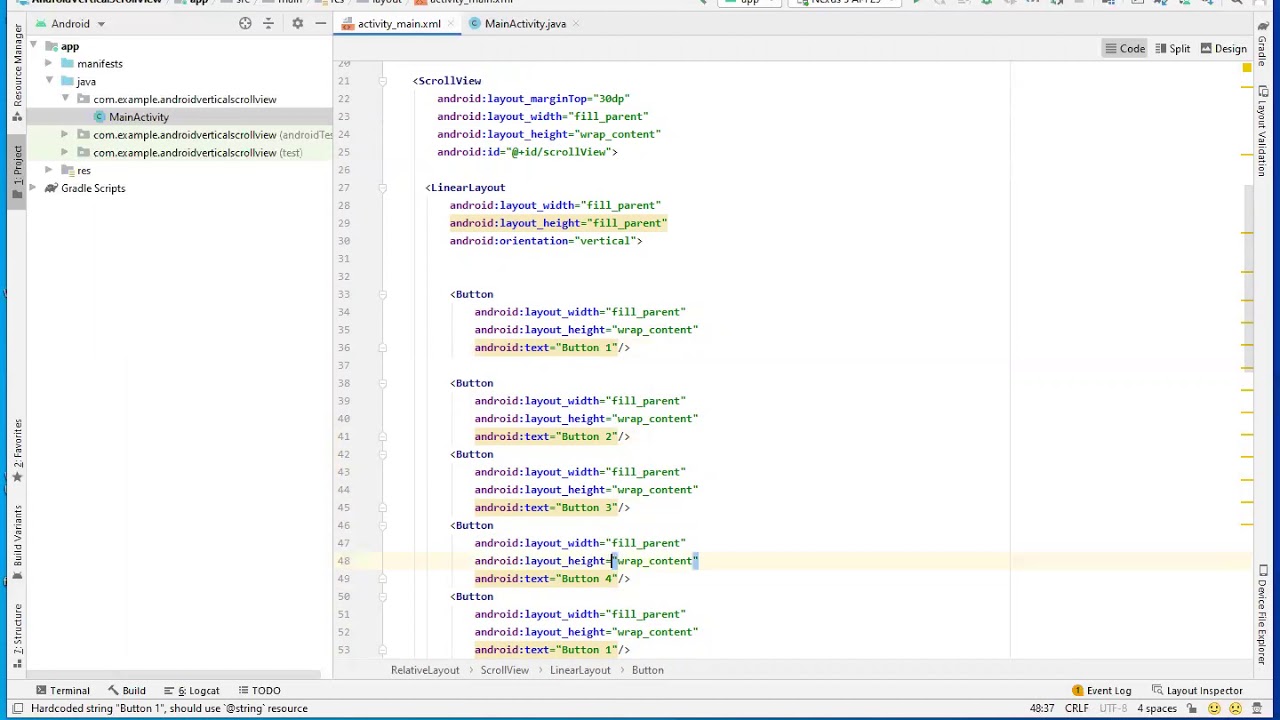
Task: Switch editor to Split view
Action: pos(1172,49)
